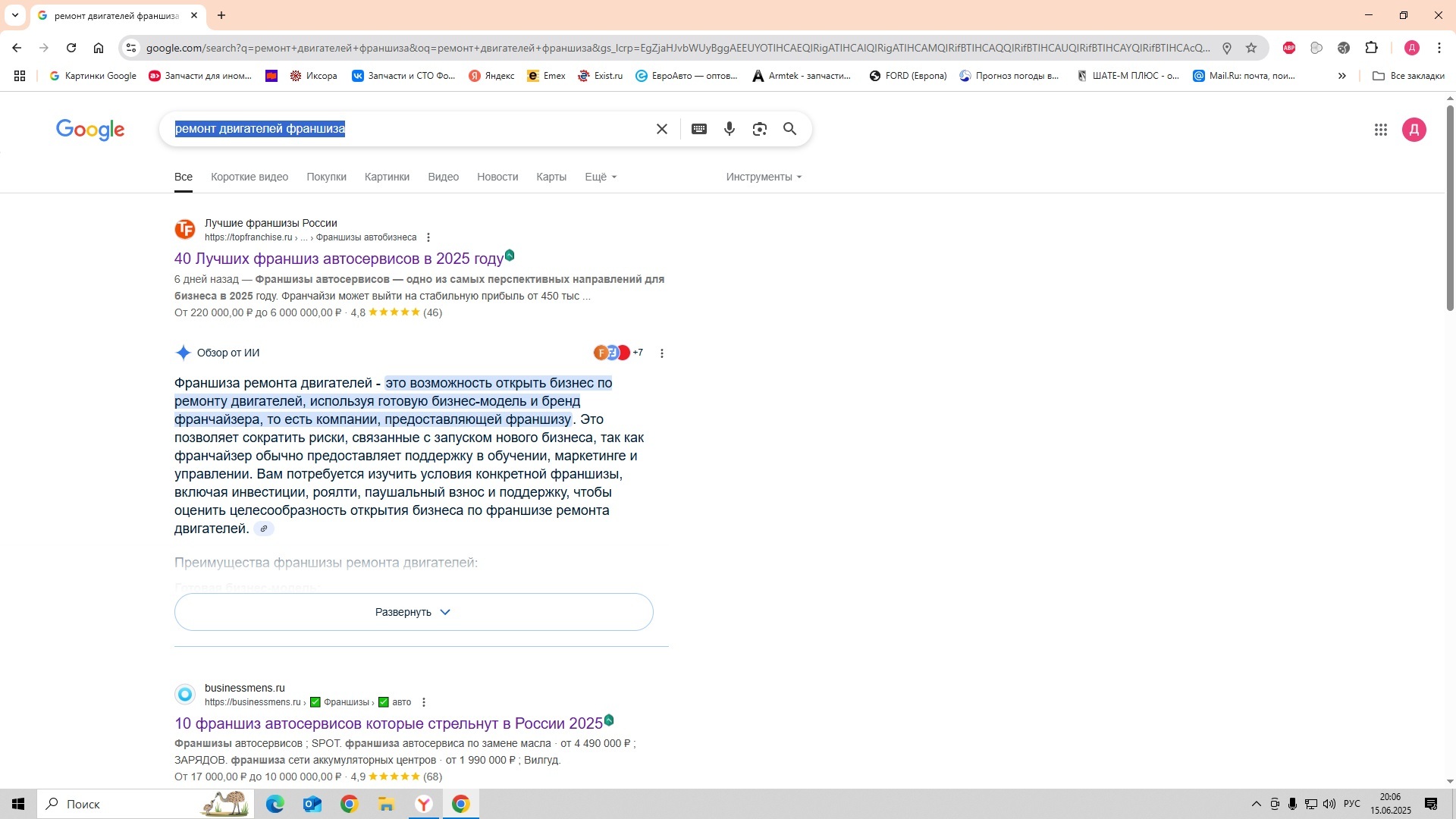
Task: Open options for businessmens.ru result
Action: coord(424,702)
